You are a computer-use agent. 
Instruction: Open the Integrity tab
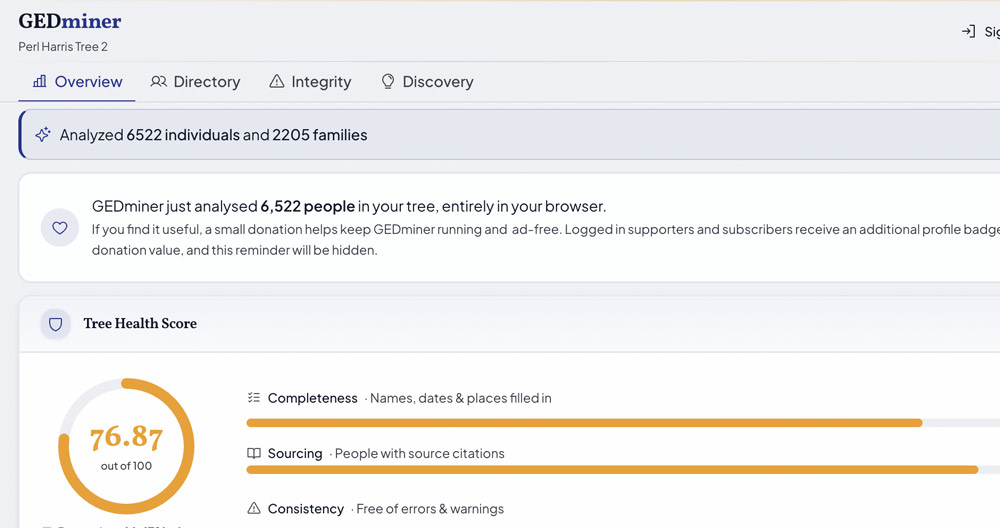pos(310,82)
